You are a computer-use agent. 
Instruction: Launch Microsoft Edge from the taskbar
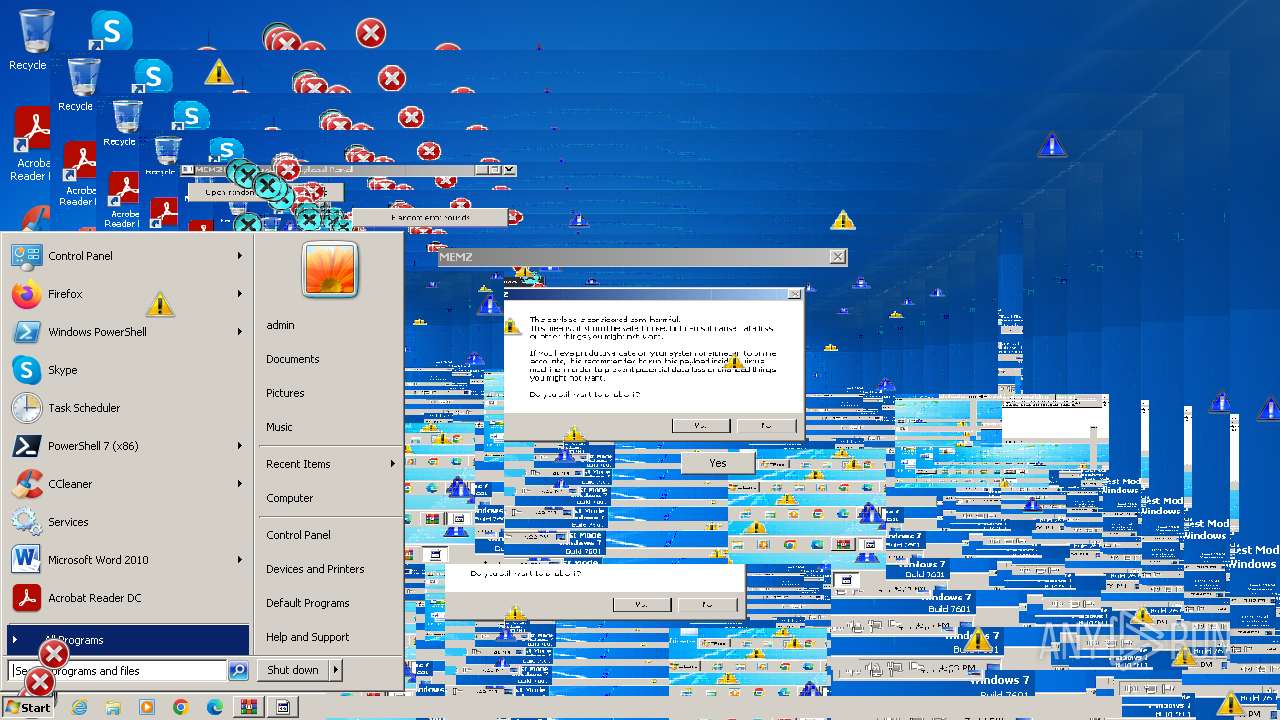point(215,707)
